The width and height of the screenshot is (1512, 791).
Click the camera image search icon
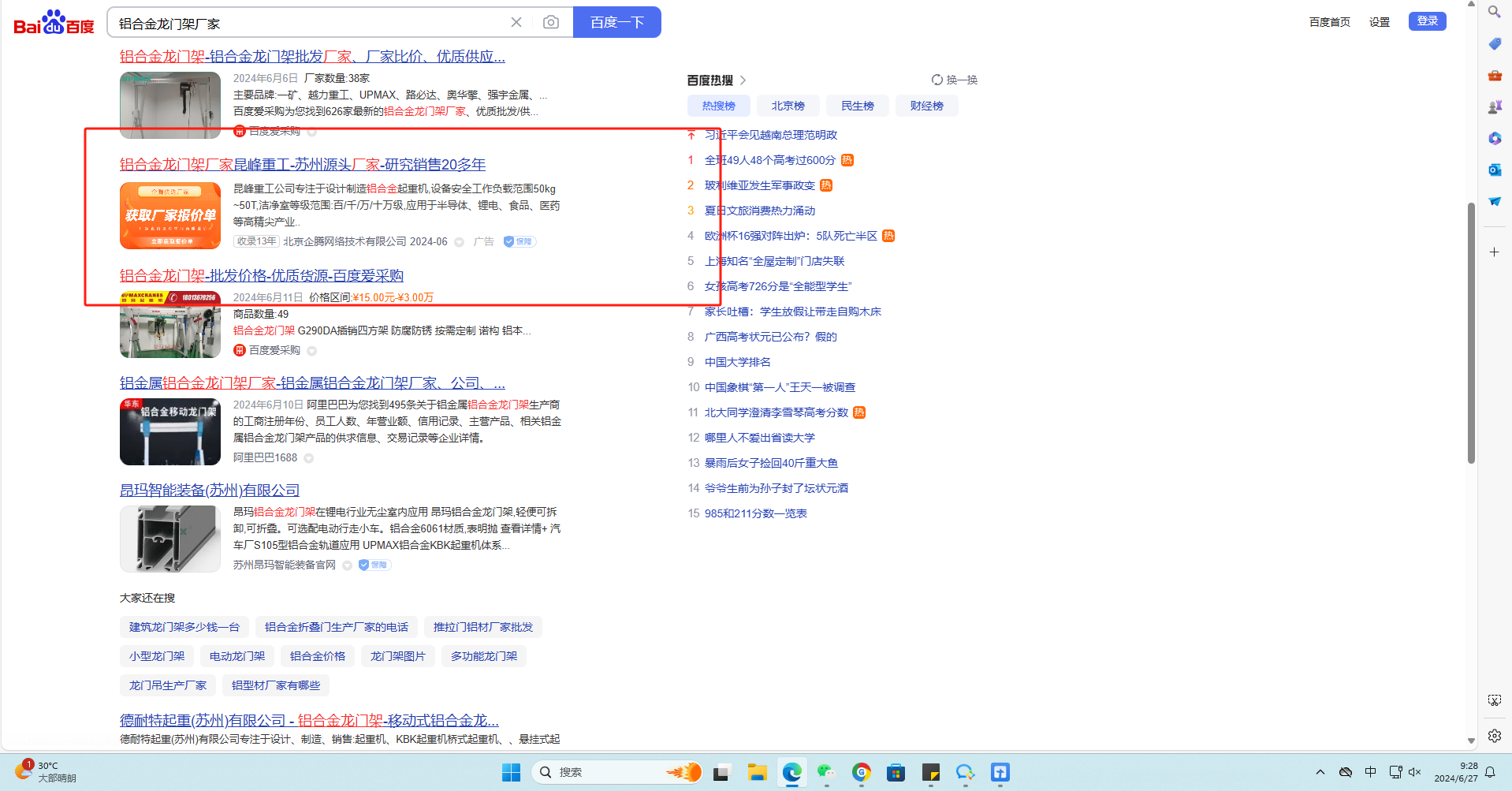pos(550,22)
